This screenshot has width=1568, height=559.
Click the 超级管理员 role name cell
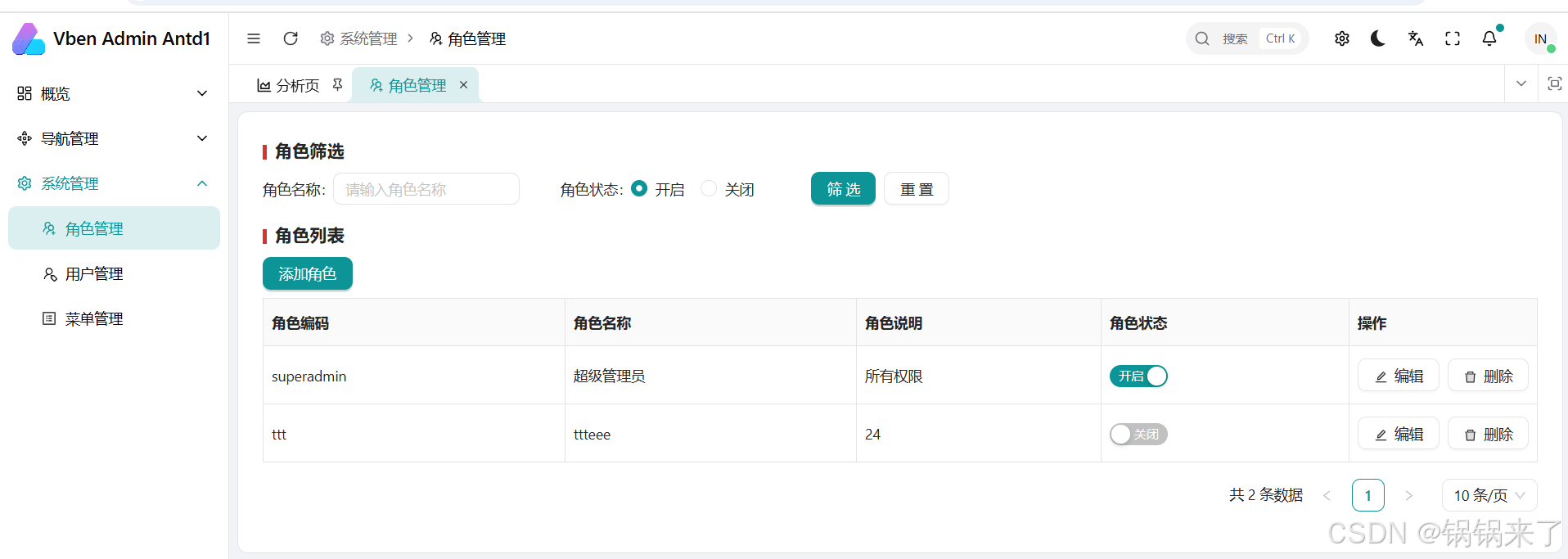tap(710, 376)
